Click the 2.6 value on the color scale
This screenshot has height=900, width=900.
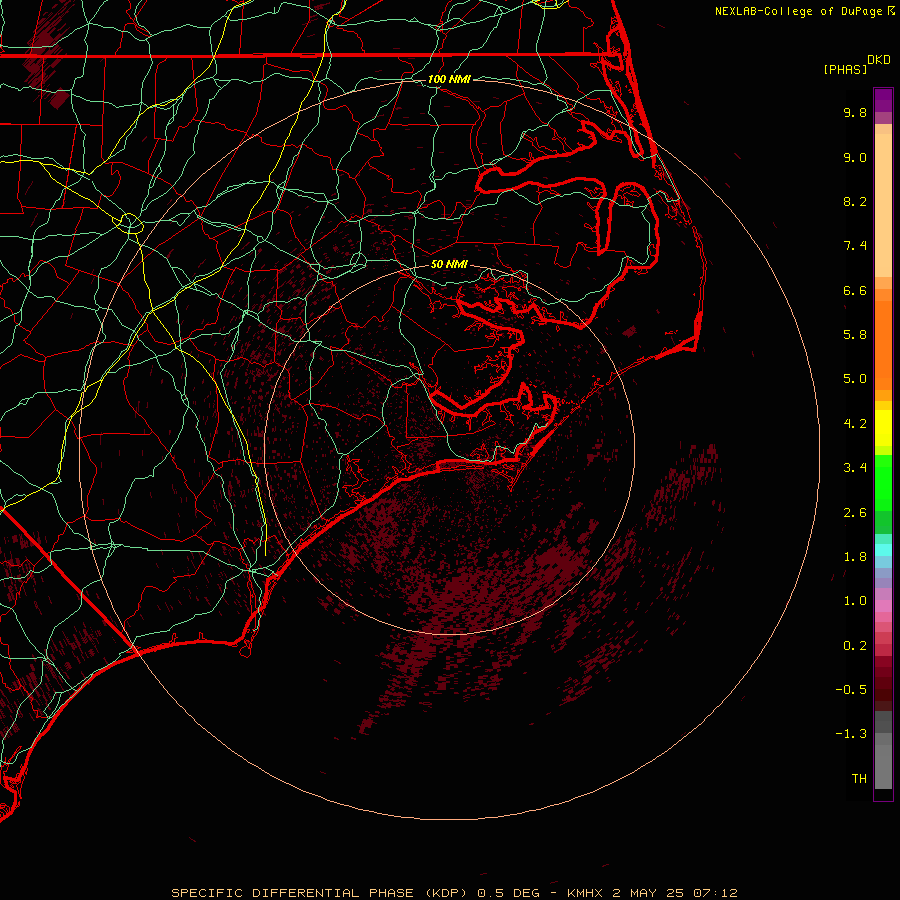point(855,513)
